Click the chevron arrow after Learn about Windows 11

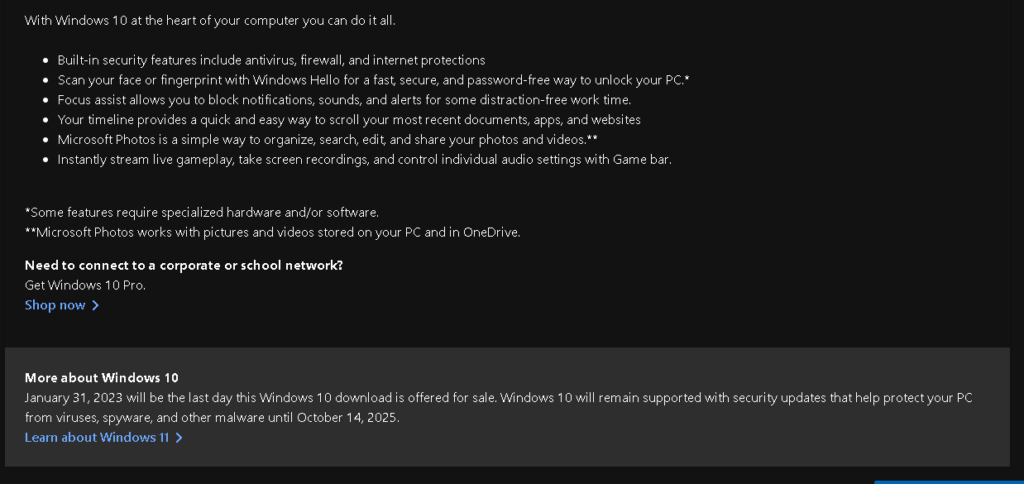(179, 438)
